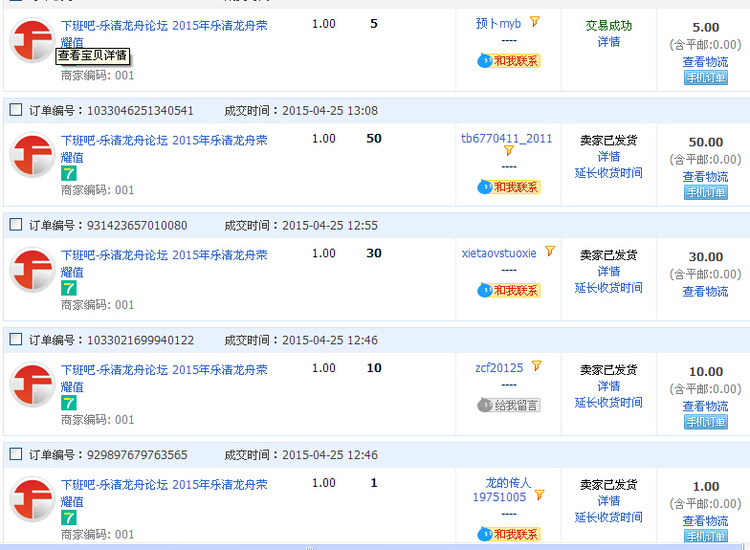Click the 50.00 total amount
Viewport: 750px width, 550px height.
(706, 142)
